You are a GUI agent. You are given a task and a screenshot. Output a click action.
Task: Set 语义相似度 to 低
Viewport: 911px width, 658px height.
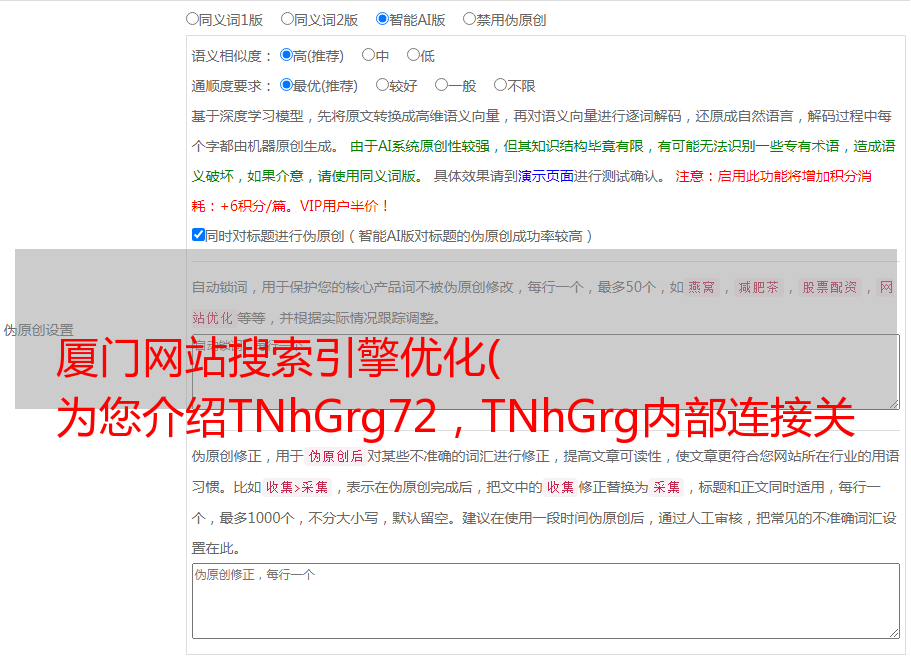point(413,55)
